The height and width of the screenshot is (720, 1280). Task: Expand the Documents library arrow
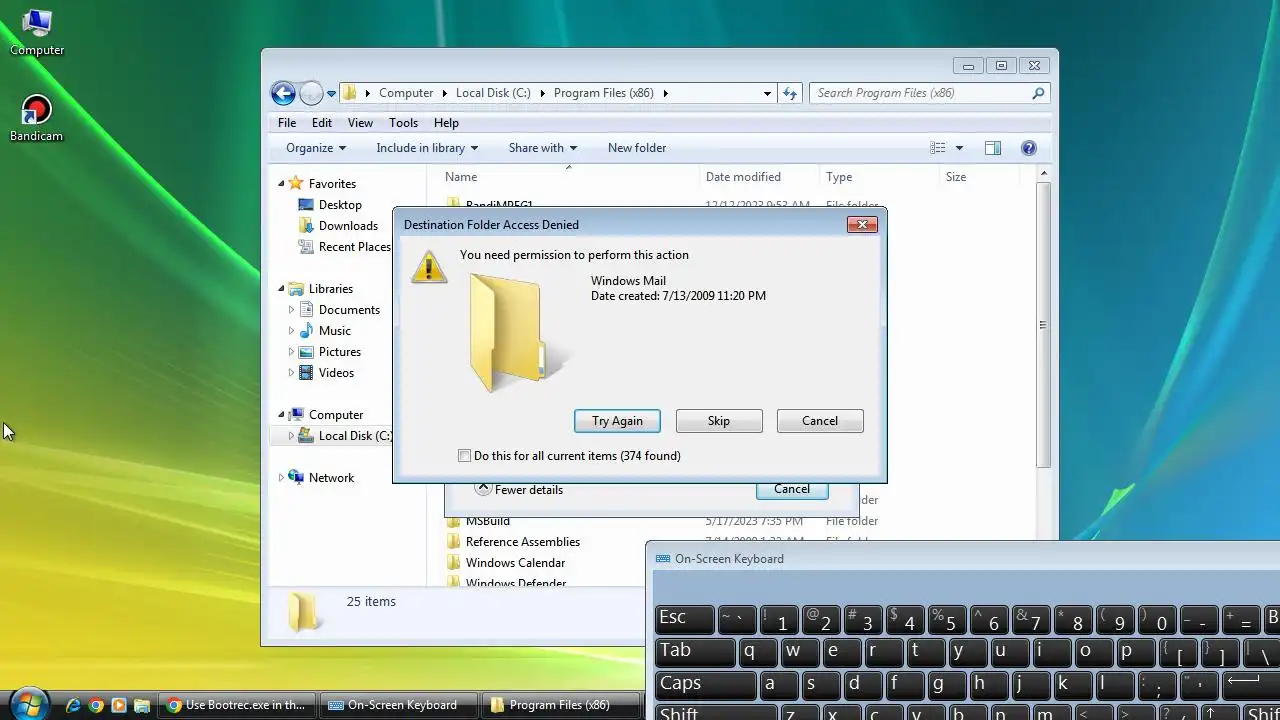(291, 310)
